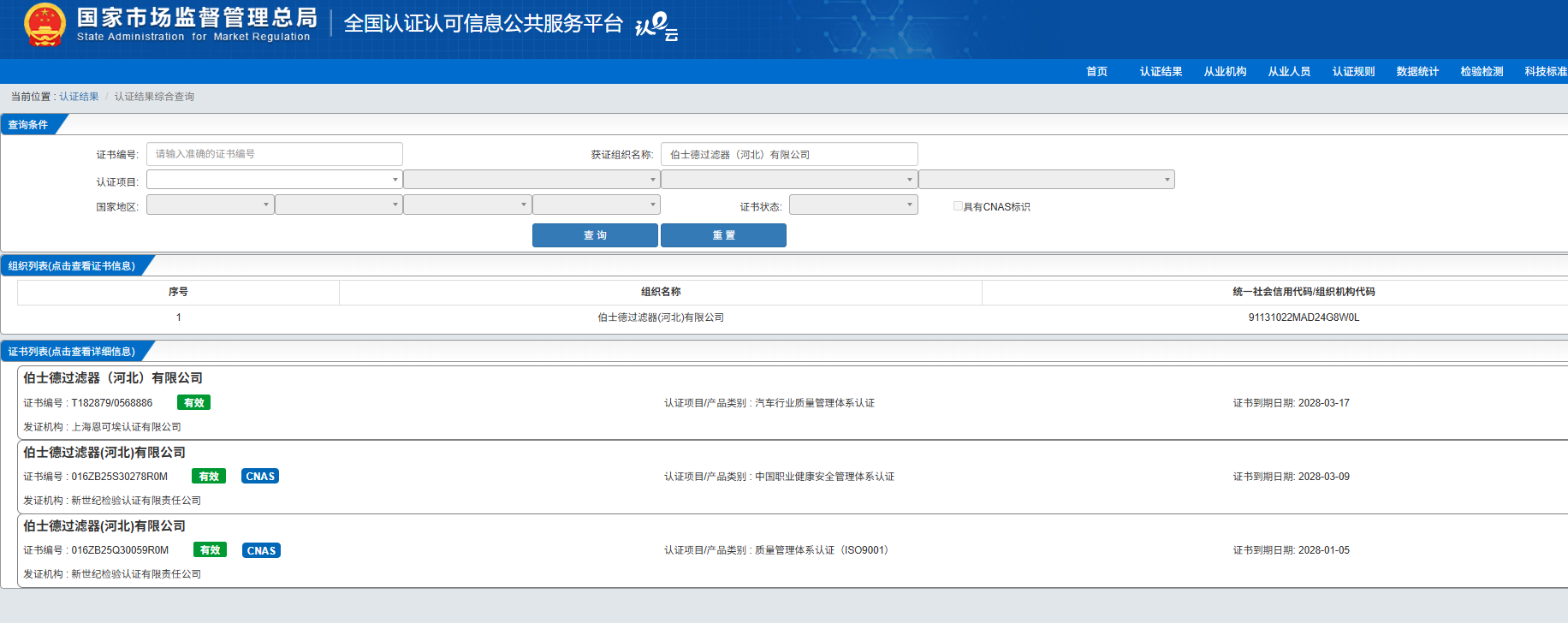Click the 获证组织名称 text field
The height and width of the screenshot is (623, 1568).
click(788, 154)
